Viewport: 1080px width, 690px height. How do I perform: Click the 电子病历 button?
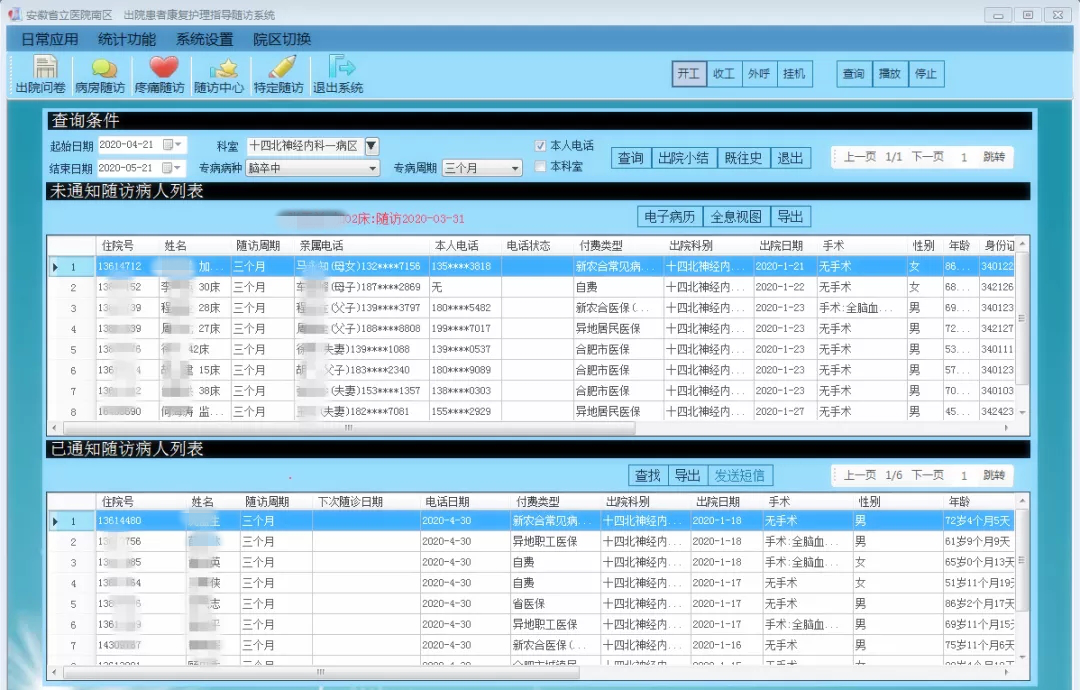(669, 217)
